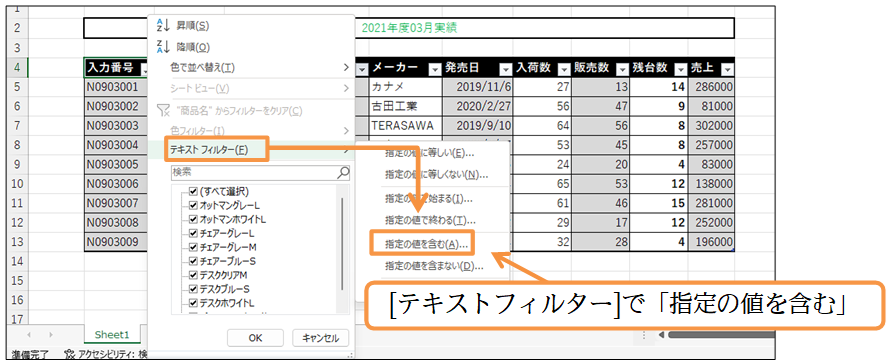Open the 売上 column filter dropdown
The width and height of the screenshot is (889, 363).
727,69
